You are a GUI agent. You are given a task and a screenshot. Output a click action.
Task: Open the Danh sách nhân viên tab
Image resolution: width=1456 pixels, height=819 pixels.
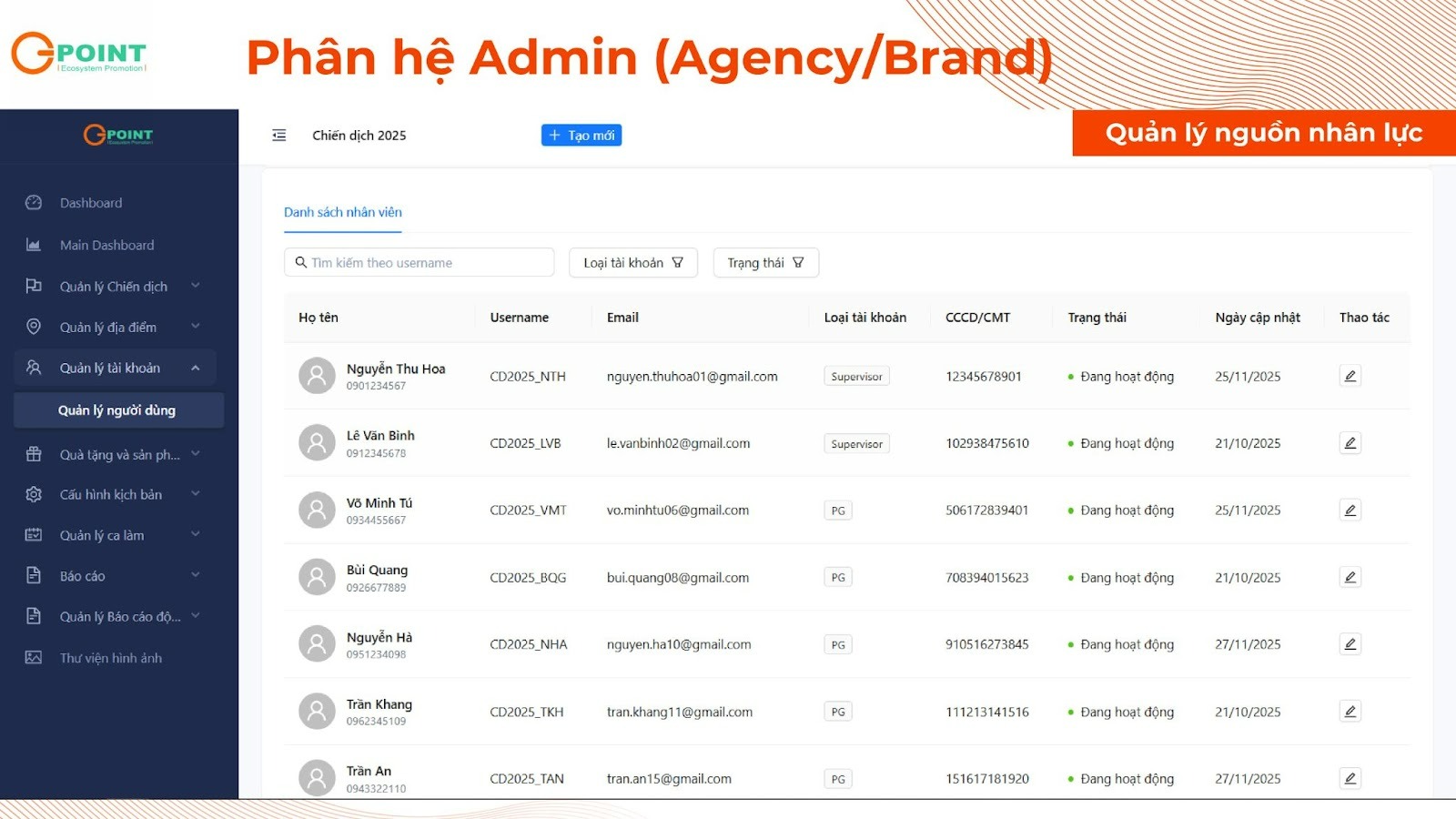pos(343,212)
